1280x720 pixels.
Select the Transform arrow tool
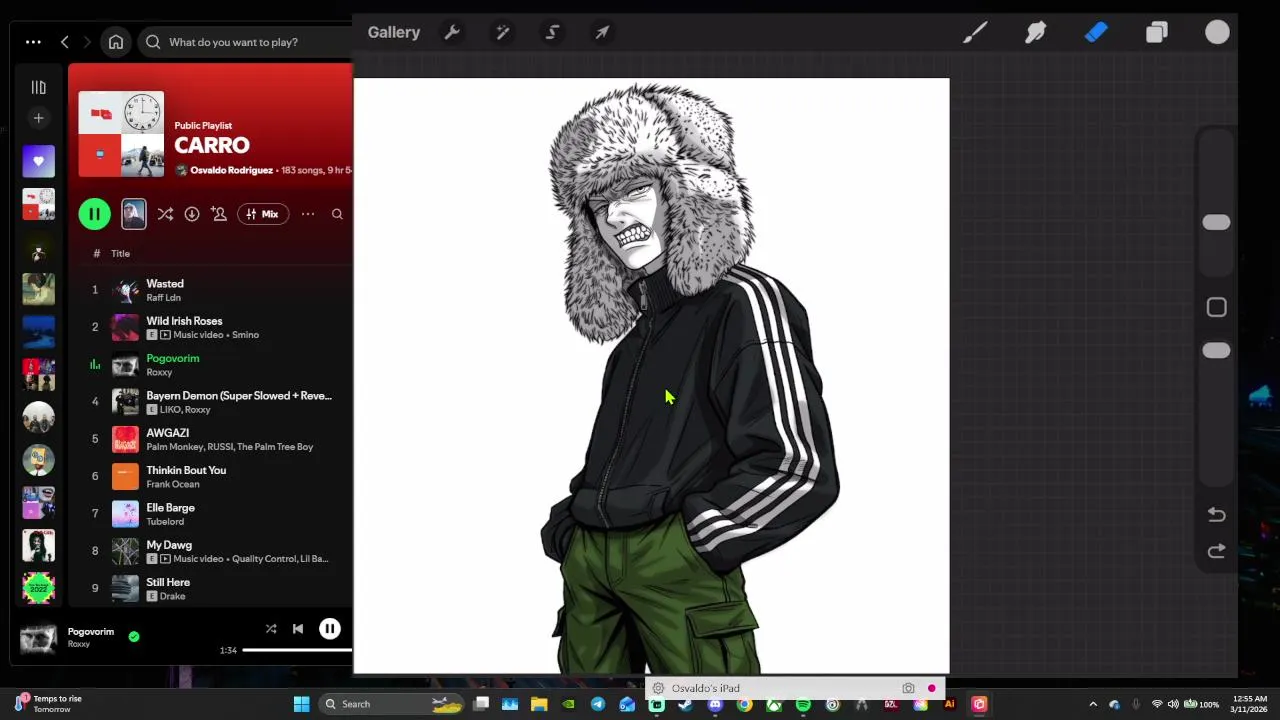tap(602, 32)
